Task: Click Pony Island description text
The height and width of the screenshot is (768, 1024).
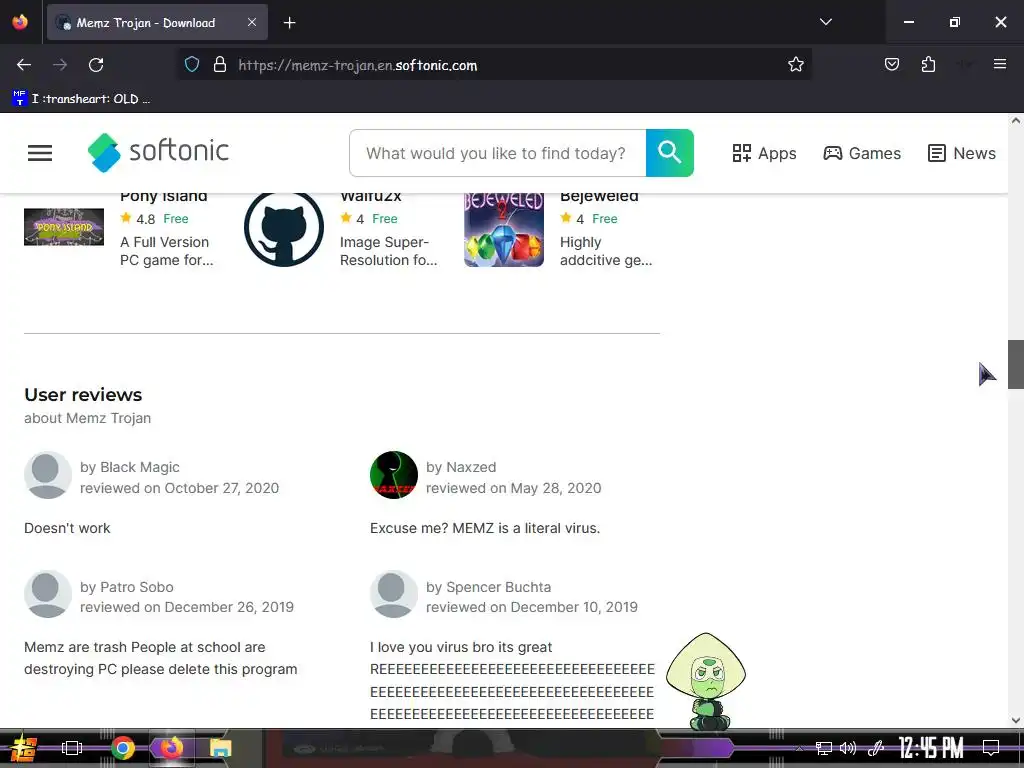Action: (x=167, y=251)
